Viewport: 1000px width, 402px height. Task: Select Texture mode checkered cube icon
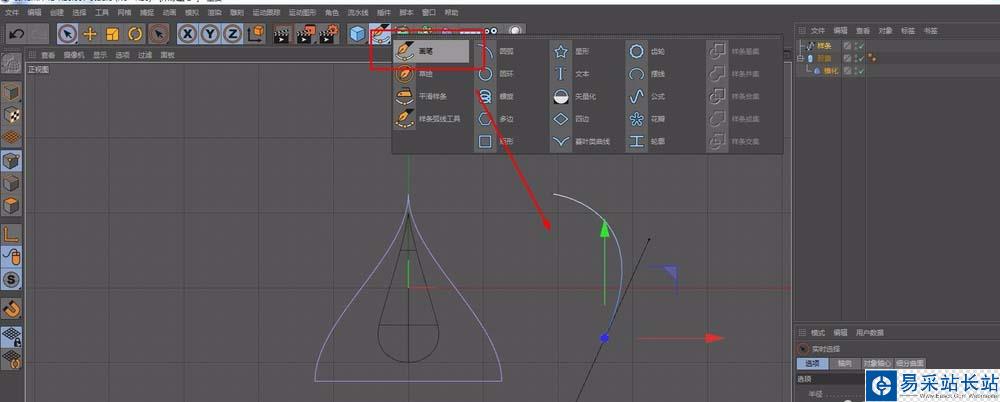[x=11, y=115]
